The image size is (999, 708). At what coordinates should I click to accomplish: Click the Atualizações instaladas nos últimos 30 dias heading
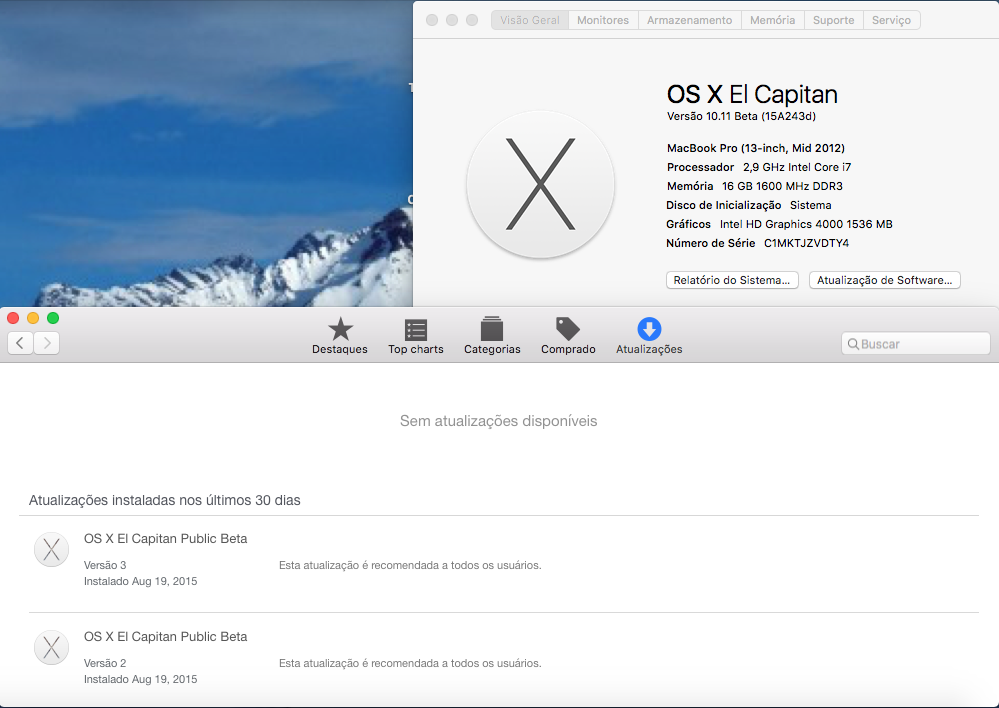click(164, 500)
